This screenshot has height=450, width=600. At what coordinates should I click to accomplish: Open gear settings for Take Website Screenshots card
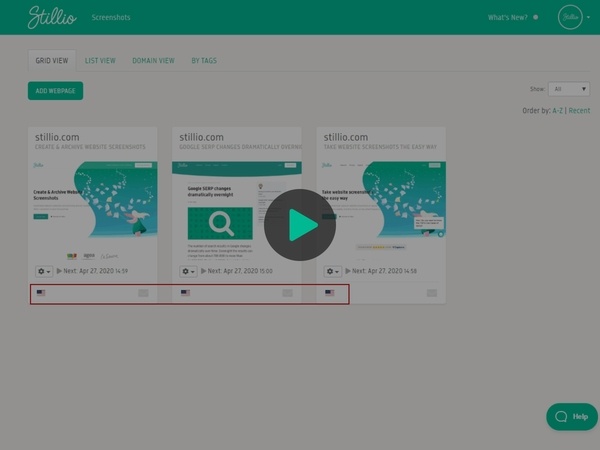point(333,271)
